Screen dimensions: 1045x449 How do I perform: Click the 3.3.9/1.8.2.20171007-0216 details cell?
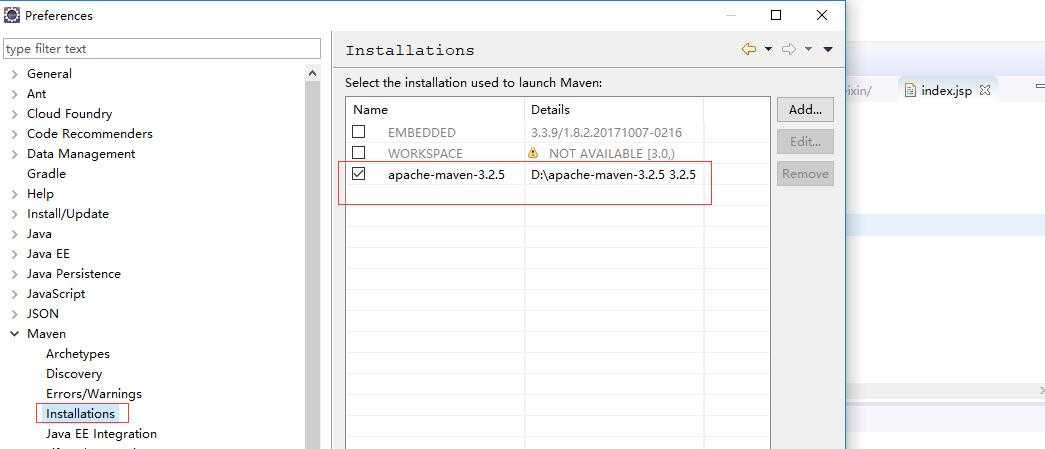(x=606, y=133)
